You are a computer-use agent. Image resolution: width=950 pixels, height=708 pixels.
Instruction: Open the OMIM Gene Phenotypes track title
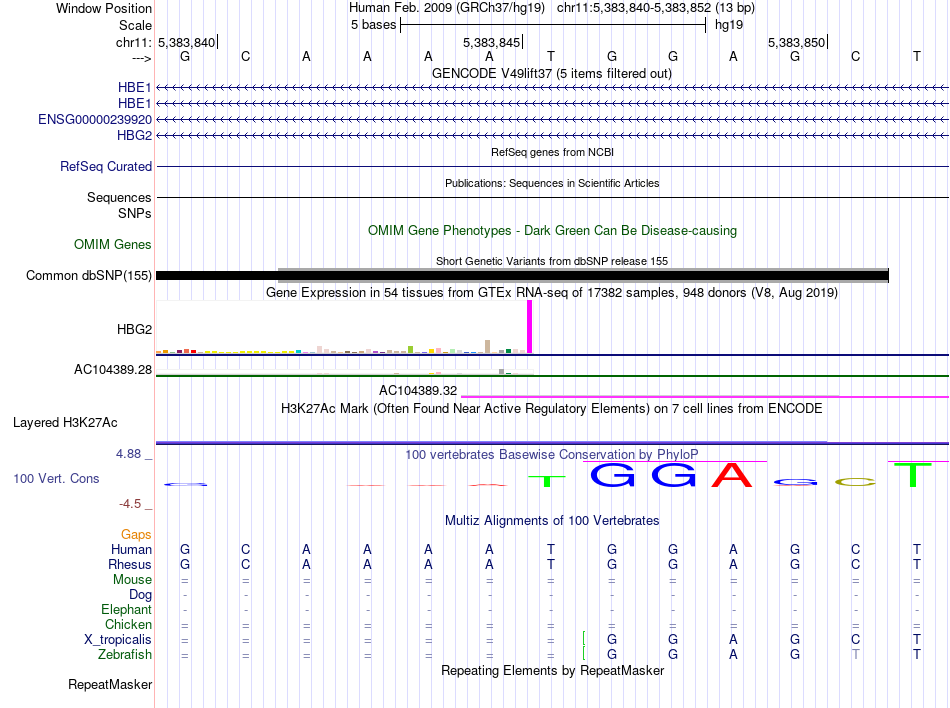tap(552, 231)
